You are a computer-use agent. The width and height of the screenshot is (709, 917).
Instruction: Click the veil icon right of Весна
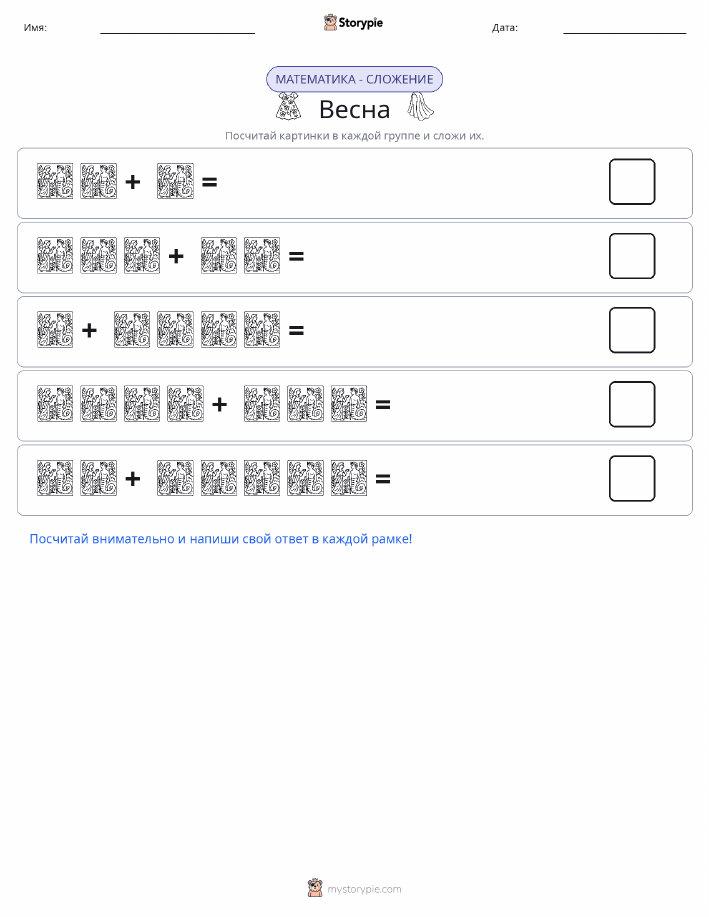coord(421,106)
